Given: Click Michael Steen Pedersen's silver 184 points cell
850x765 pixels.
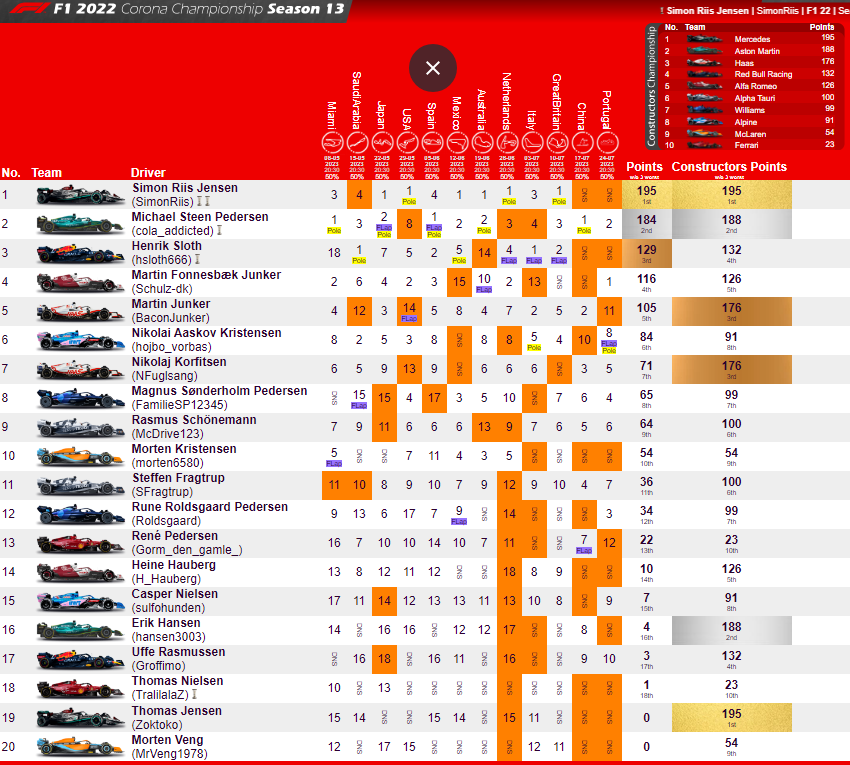Looking at the screenshot, I should coord(646,224).
